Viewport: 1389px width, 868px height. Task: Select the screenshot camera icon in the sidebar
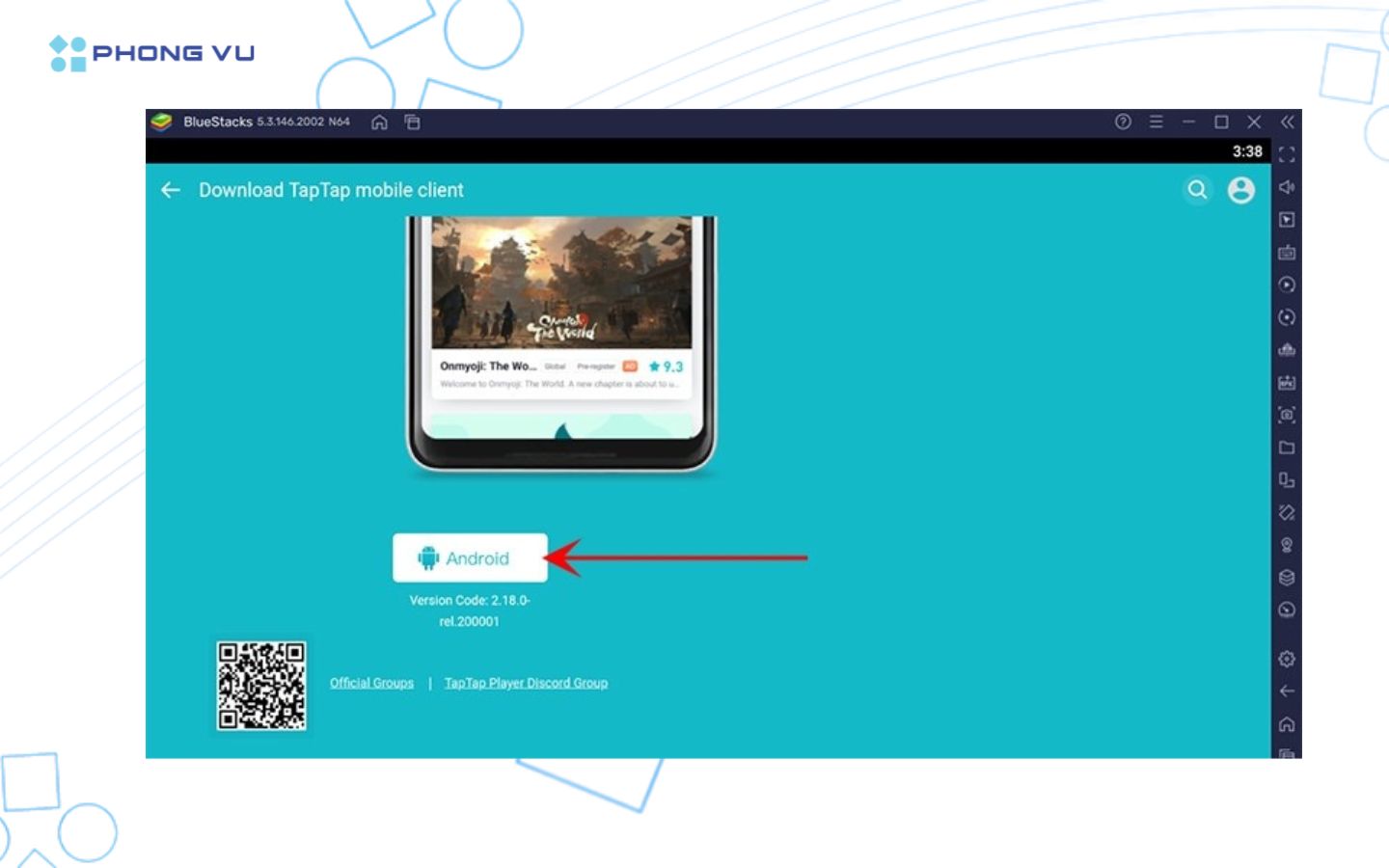point(1287,415)
